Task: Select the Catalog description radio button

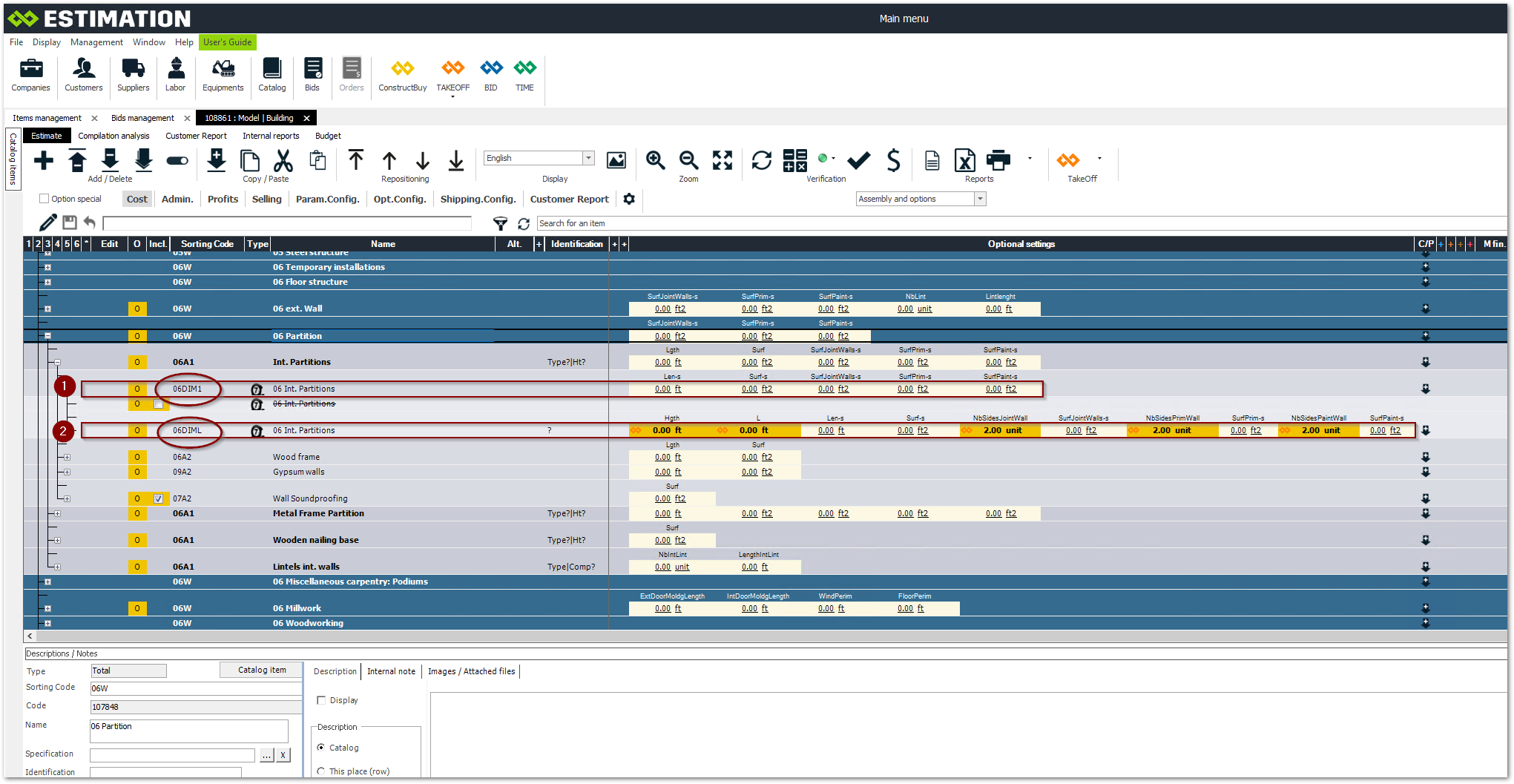Action: 321,748
